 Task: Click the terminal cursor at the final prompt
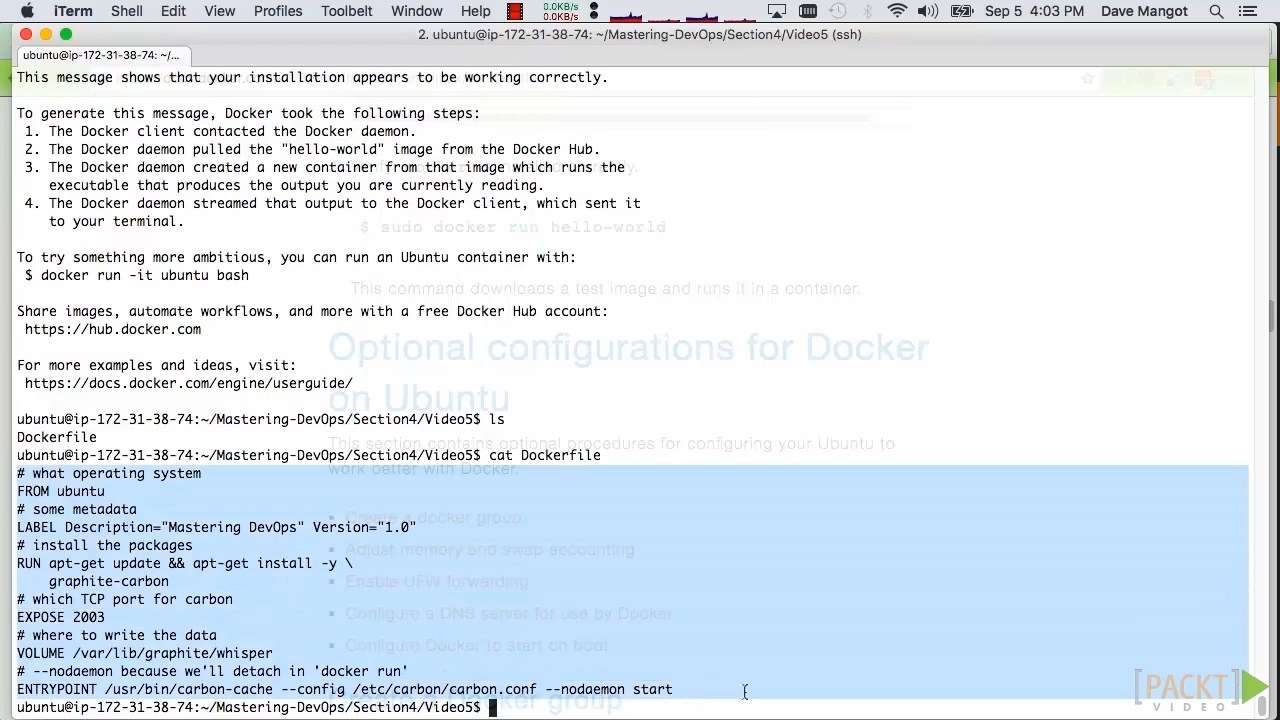click(492, 708)
